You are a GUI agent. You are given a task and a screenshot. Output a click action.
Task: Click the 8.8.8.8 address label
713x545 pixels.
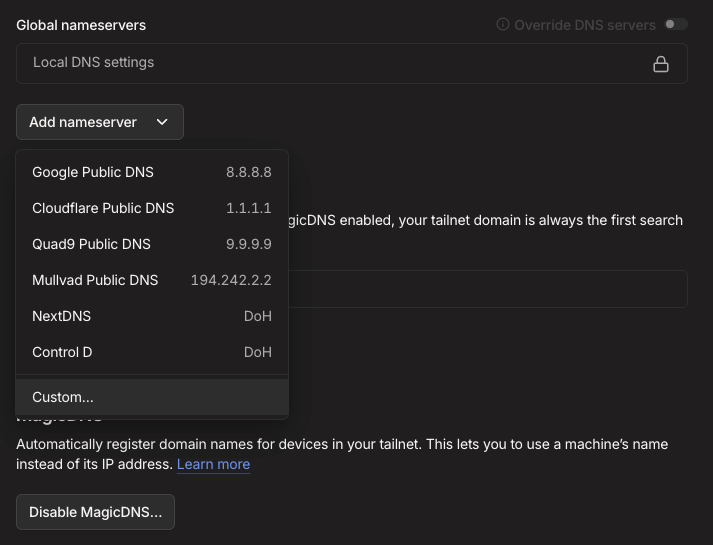click(248, 172)
